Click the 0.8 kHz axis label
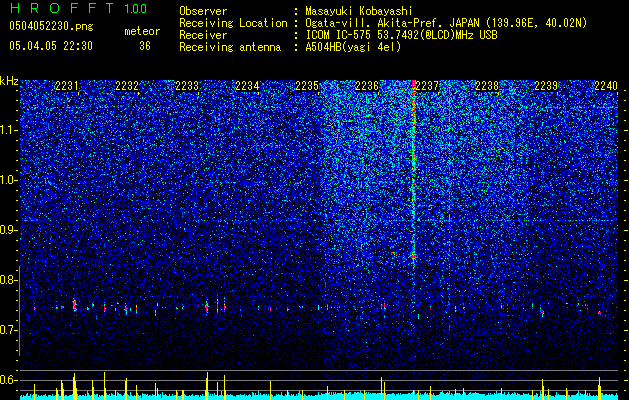This screenshot has width=629, height=400. tap(8, 280)
